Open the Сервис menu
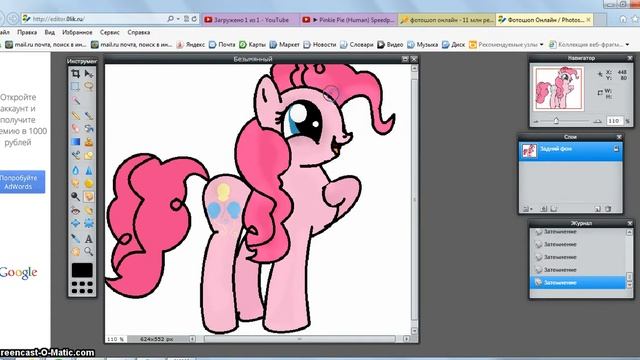 tap(109, 32)
